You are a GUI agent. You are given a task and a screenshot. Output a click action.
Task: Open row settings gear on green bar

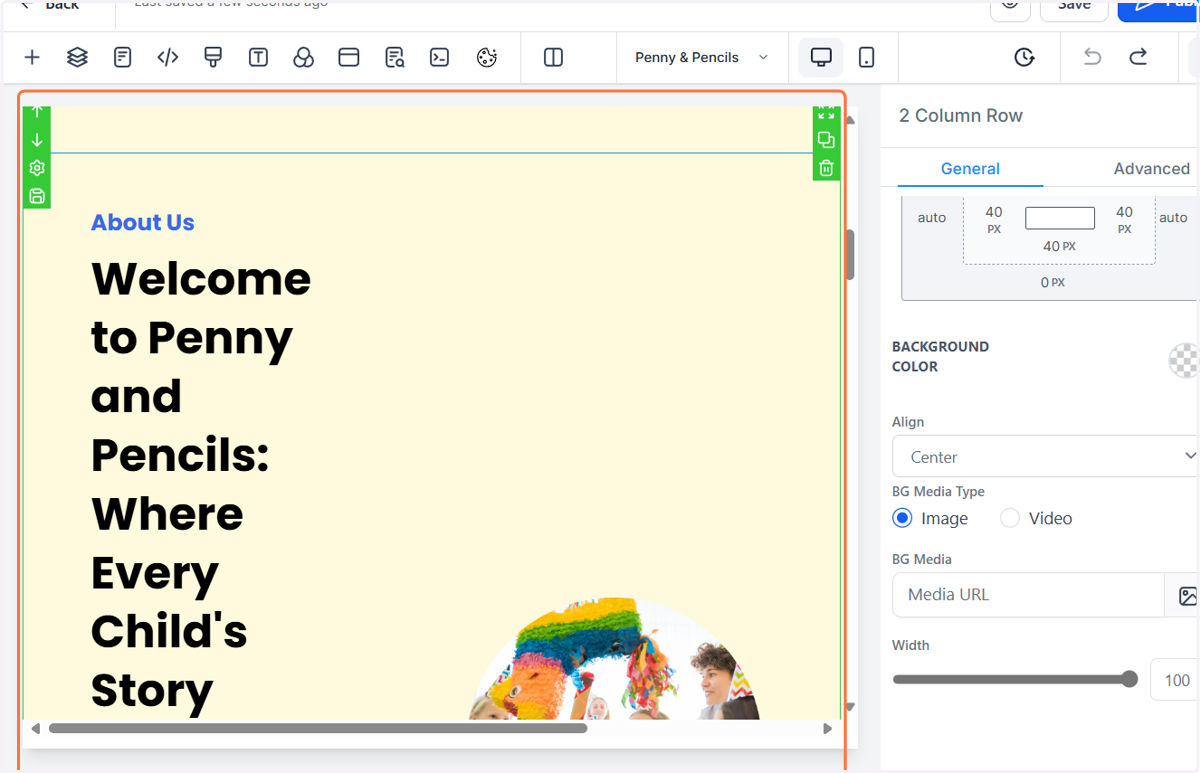point(37,168)
